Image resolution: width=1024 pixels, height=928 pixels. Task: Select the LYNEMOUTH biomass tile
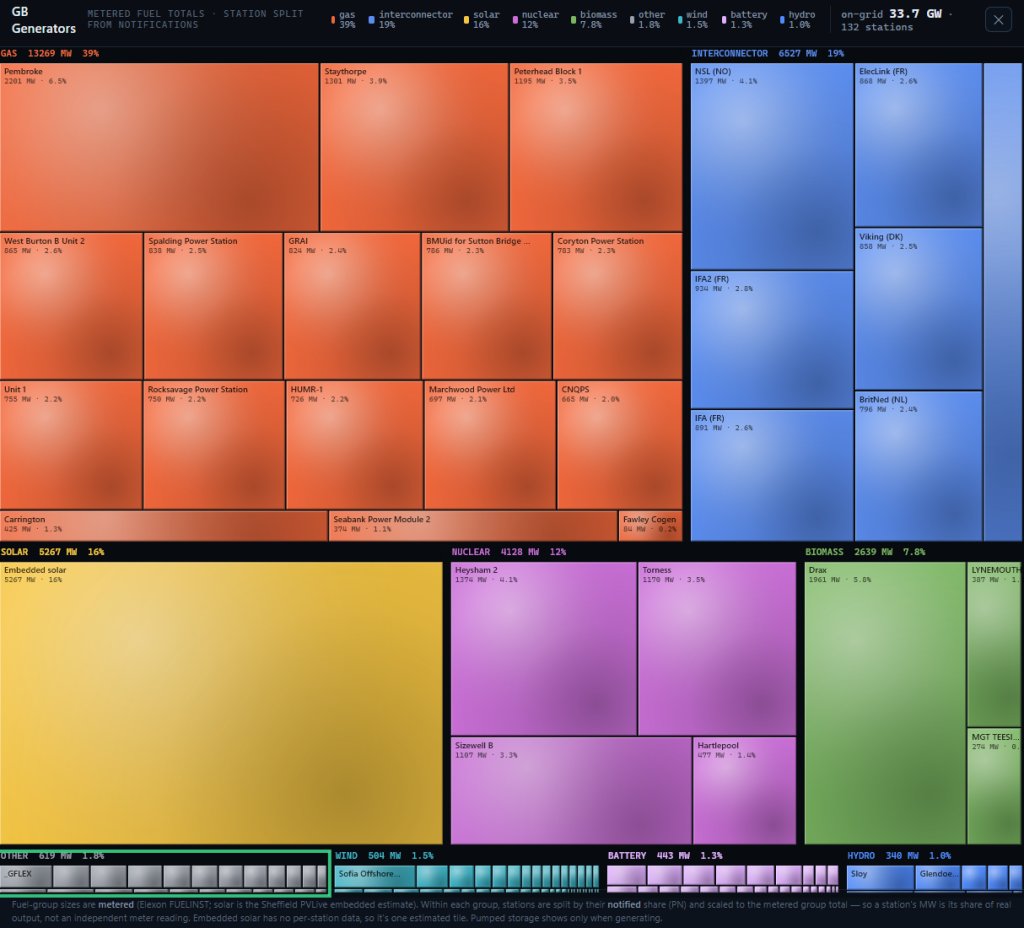coord(995,644)
